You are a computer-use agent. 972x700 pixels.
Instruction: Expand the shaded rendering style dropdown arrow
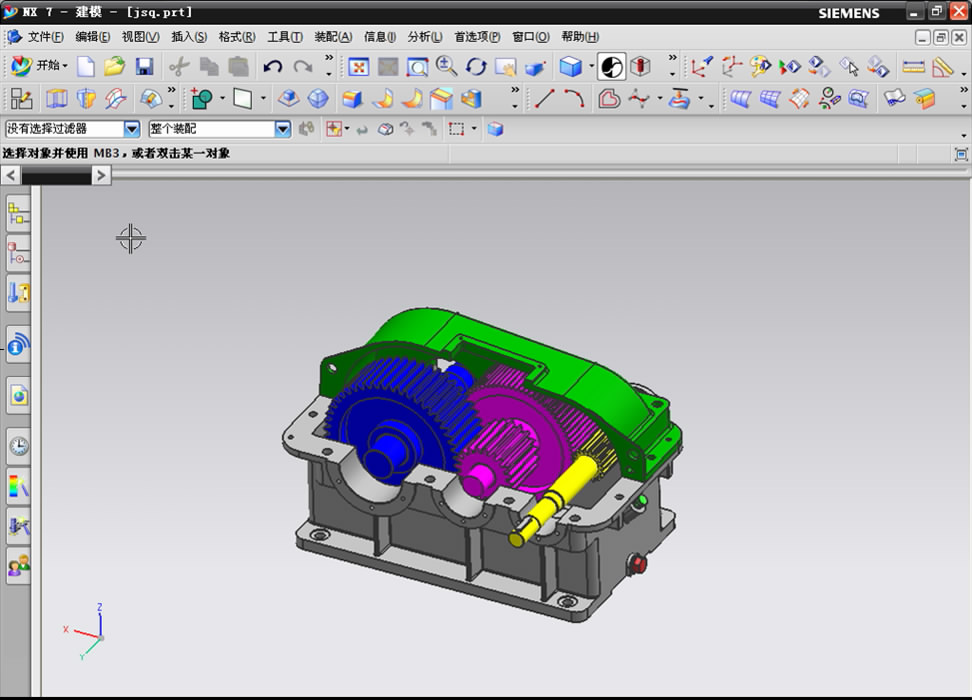click(591, 67)
